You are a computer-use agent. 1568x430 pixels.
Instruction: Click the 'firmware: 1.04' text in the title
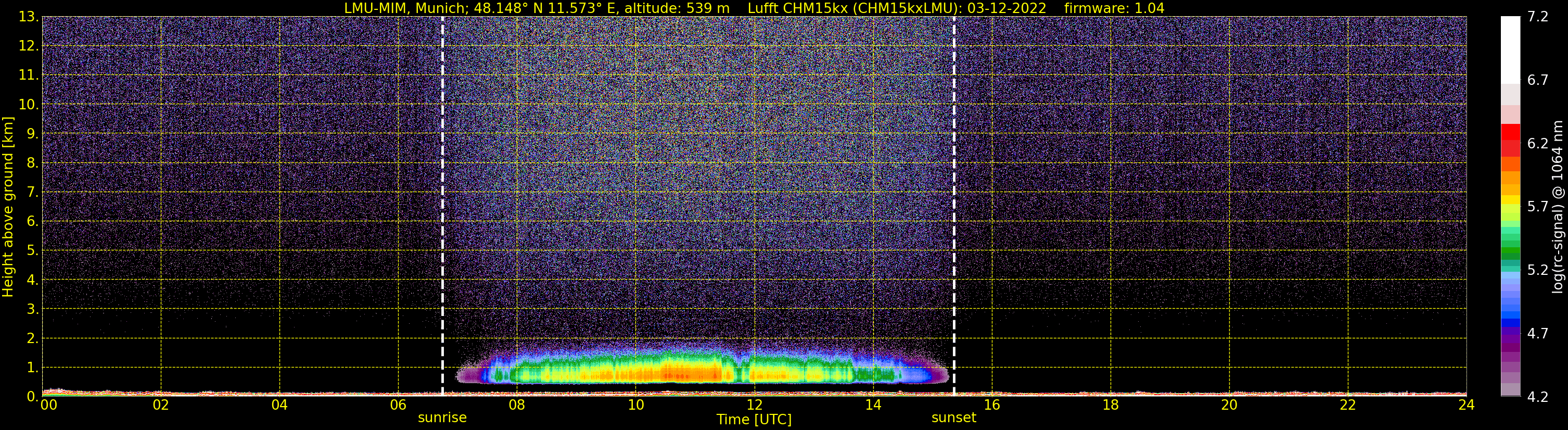(x=1114, y=8)
